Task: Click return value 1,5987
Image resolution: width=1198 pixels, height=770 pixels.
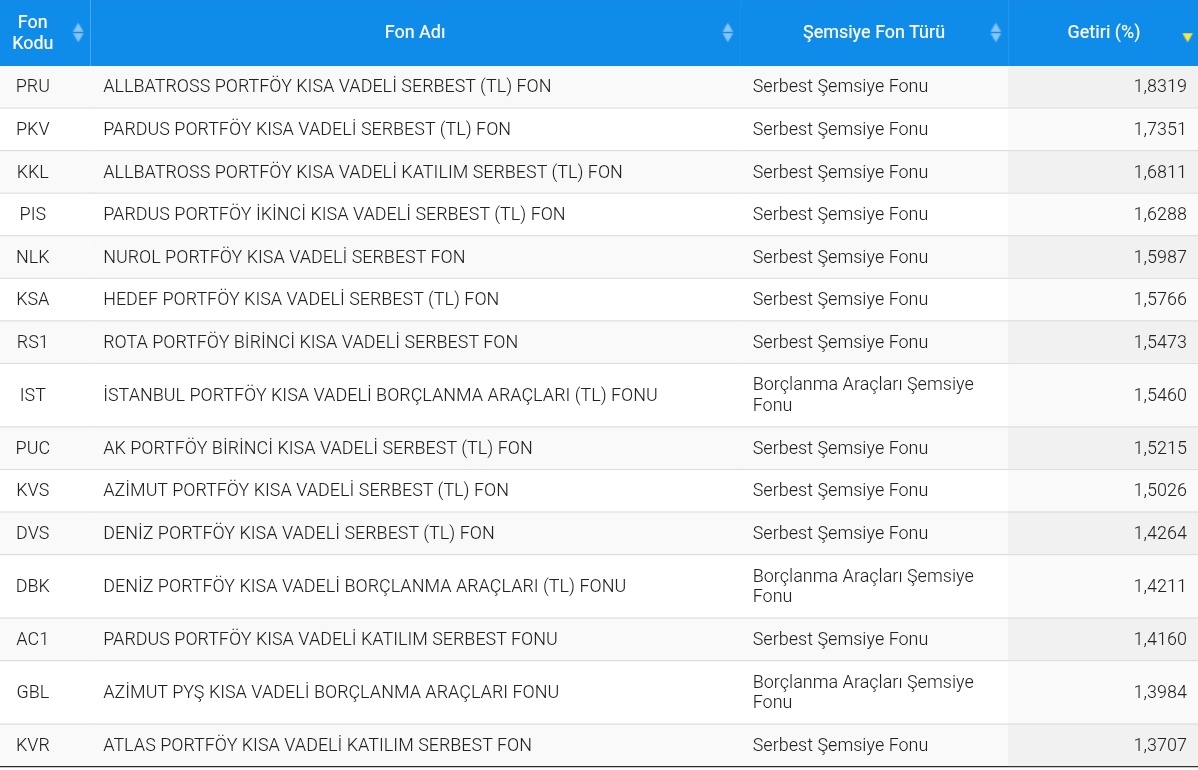Action: 1160,257
